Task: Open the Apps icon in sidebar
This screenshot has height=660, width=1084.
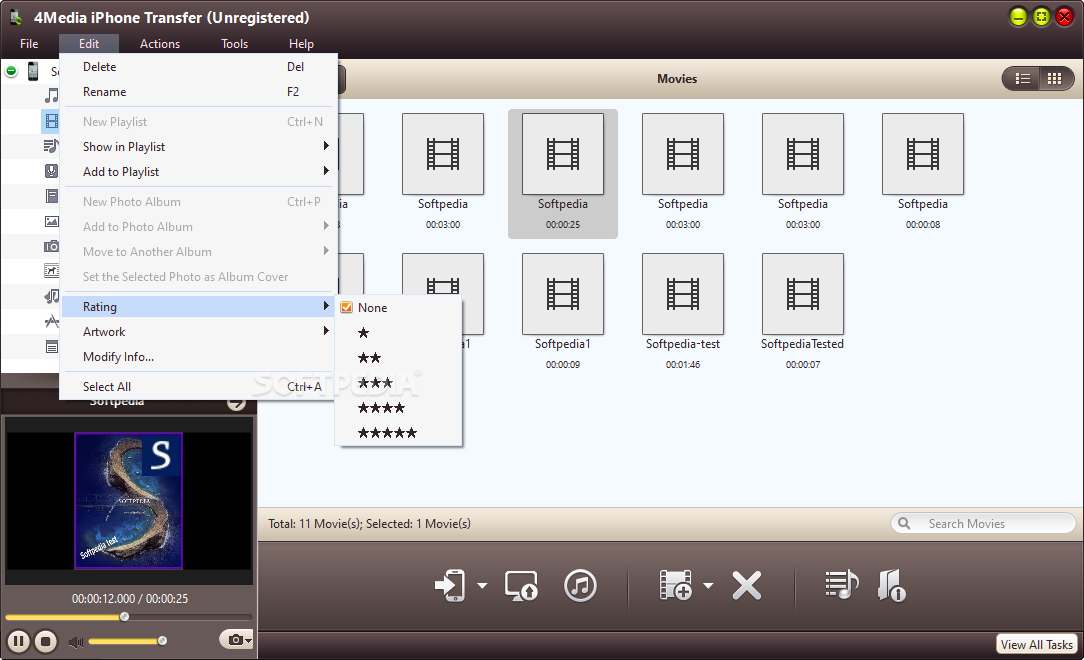Action: tap(52, 321)
